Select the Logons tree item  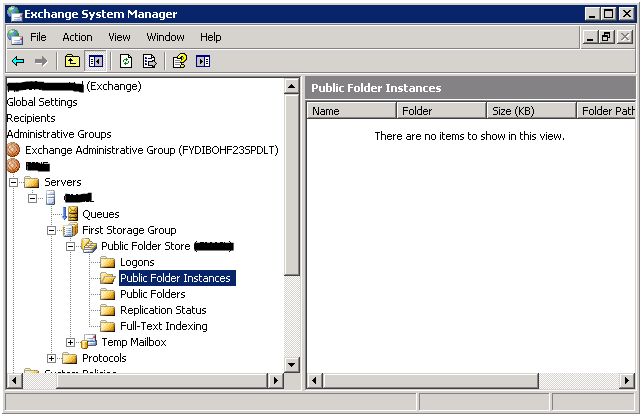[137, 262]
